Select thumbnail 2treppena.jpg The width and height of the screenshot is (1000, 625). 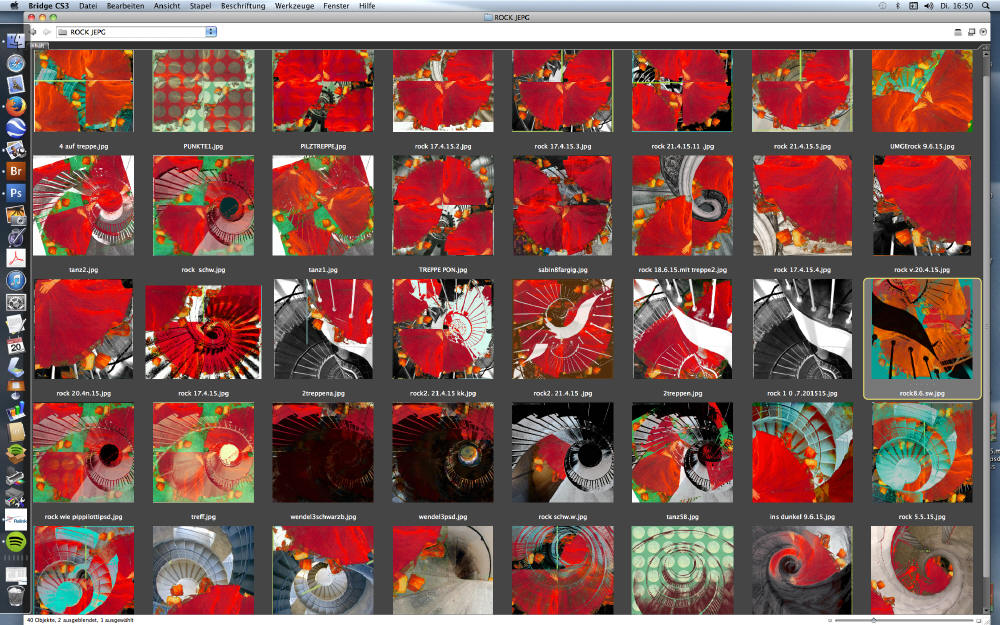tap(323, 329)
